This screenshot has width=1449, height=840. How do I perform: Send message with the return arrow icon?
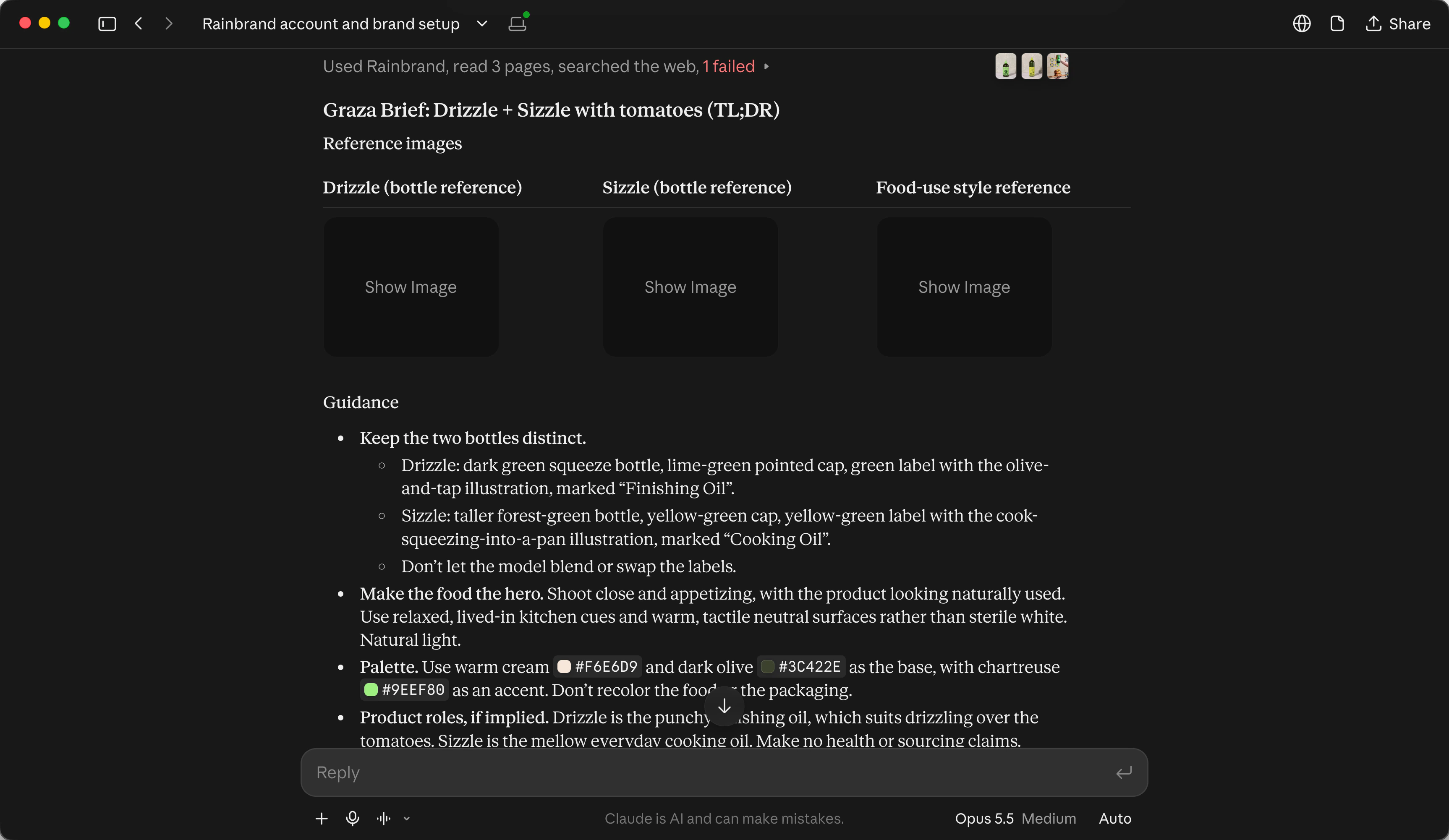(x=1124, y=772)
